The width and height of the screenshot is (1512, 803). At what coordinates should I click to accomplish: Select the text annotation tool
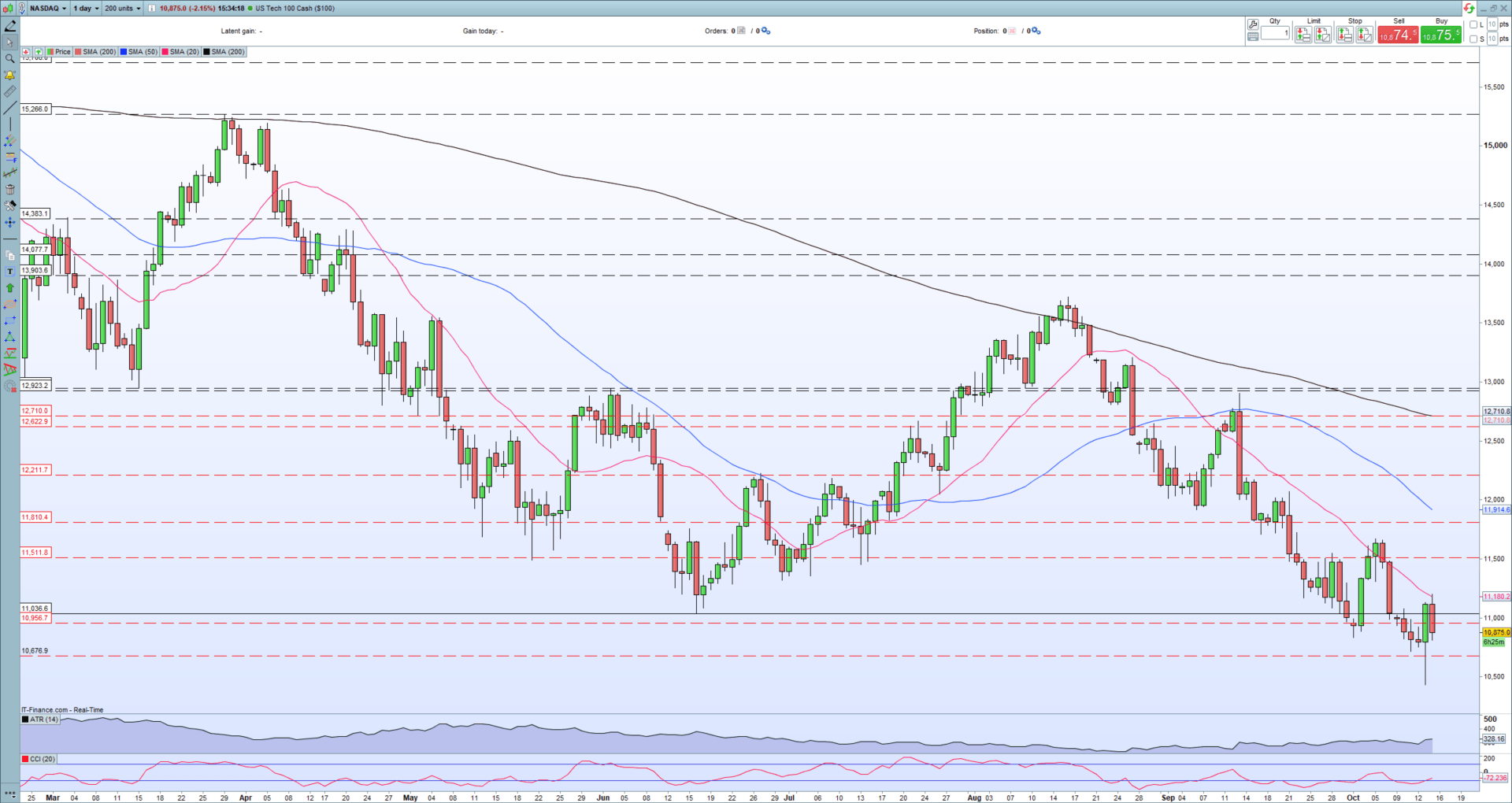click(10, 272)
